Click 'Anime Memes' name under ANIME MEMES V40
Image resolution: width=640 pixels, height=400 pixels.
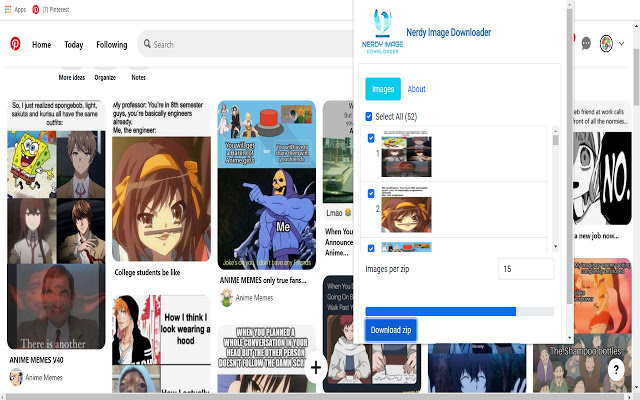[44, 378]
